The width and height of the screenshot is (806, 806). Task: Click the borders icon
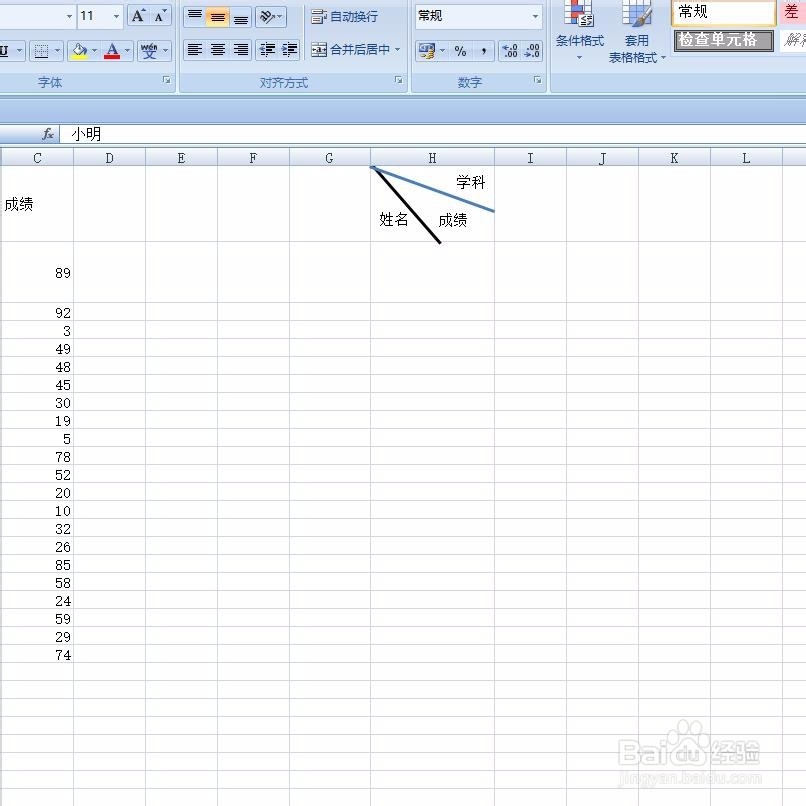41,50
